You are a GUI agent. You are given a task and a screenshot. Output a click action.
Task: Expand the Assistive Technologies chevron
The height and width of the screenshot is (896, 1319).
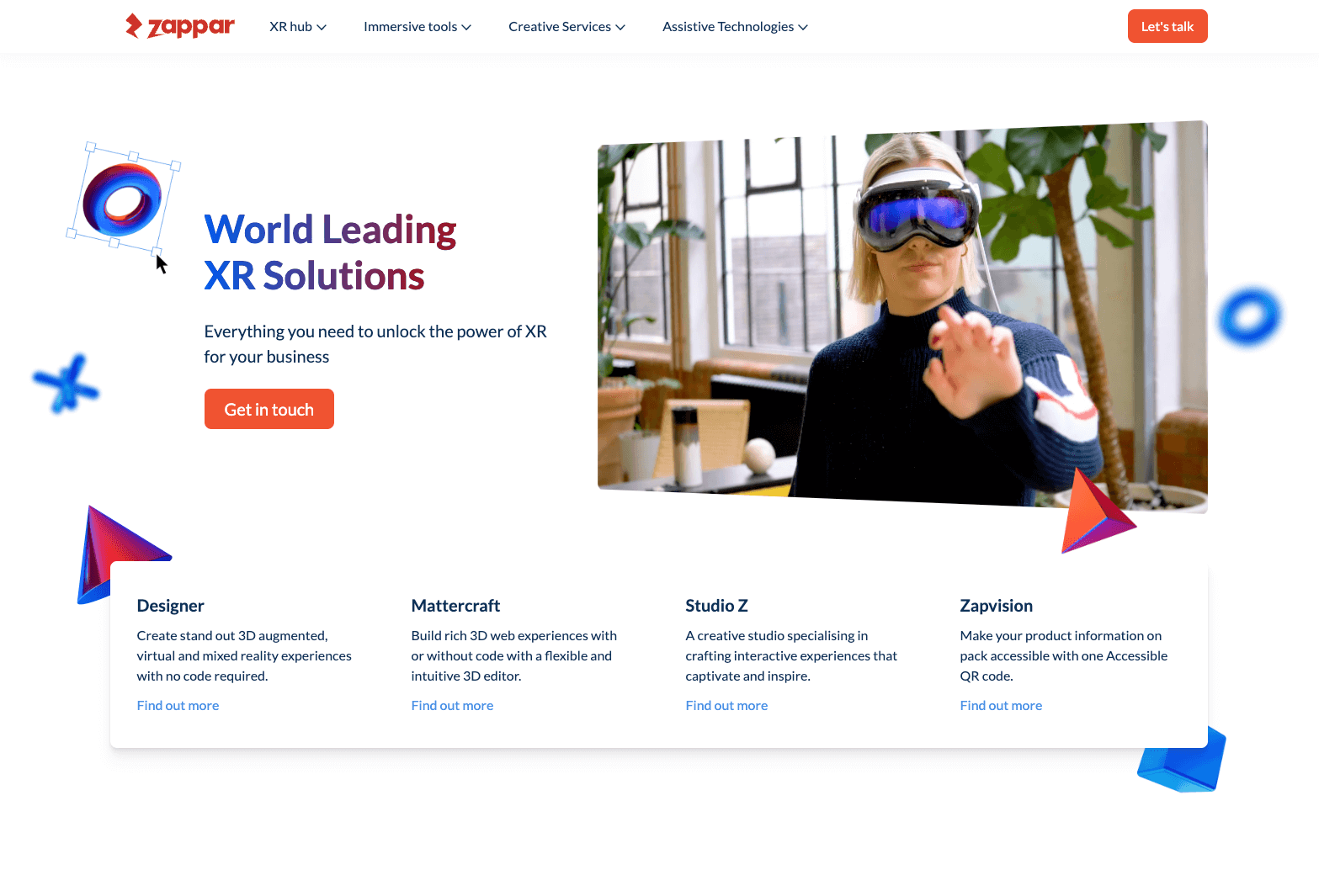coord(803,27)
